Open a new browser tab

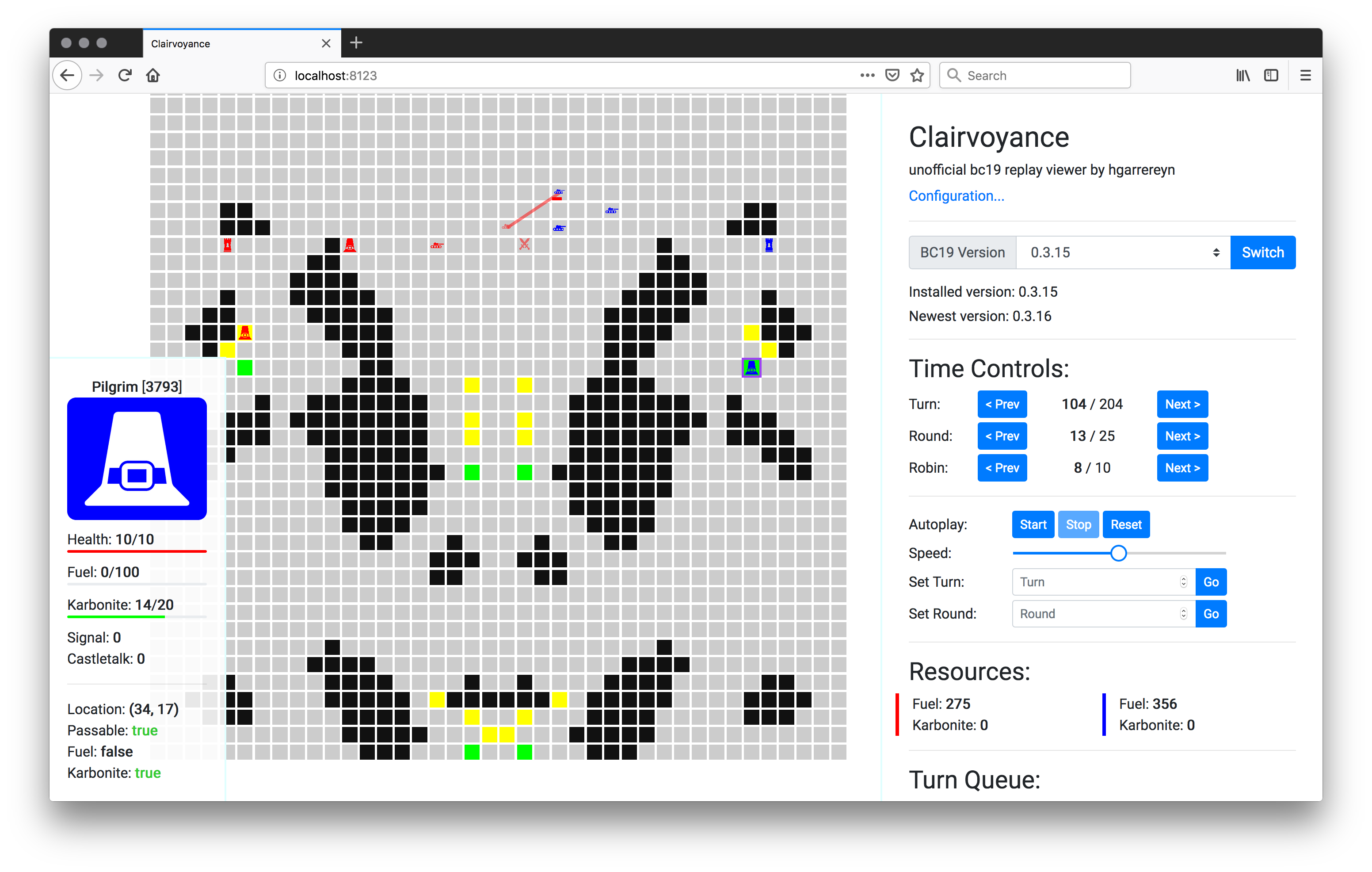point(356,43)
